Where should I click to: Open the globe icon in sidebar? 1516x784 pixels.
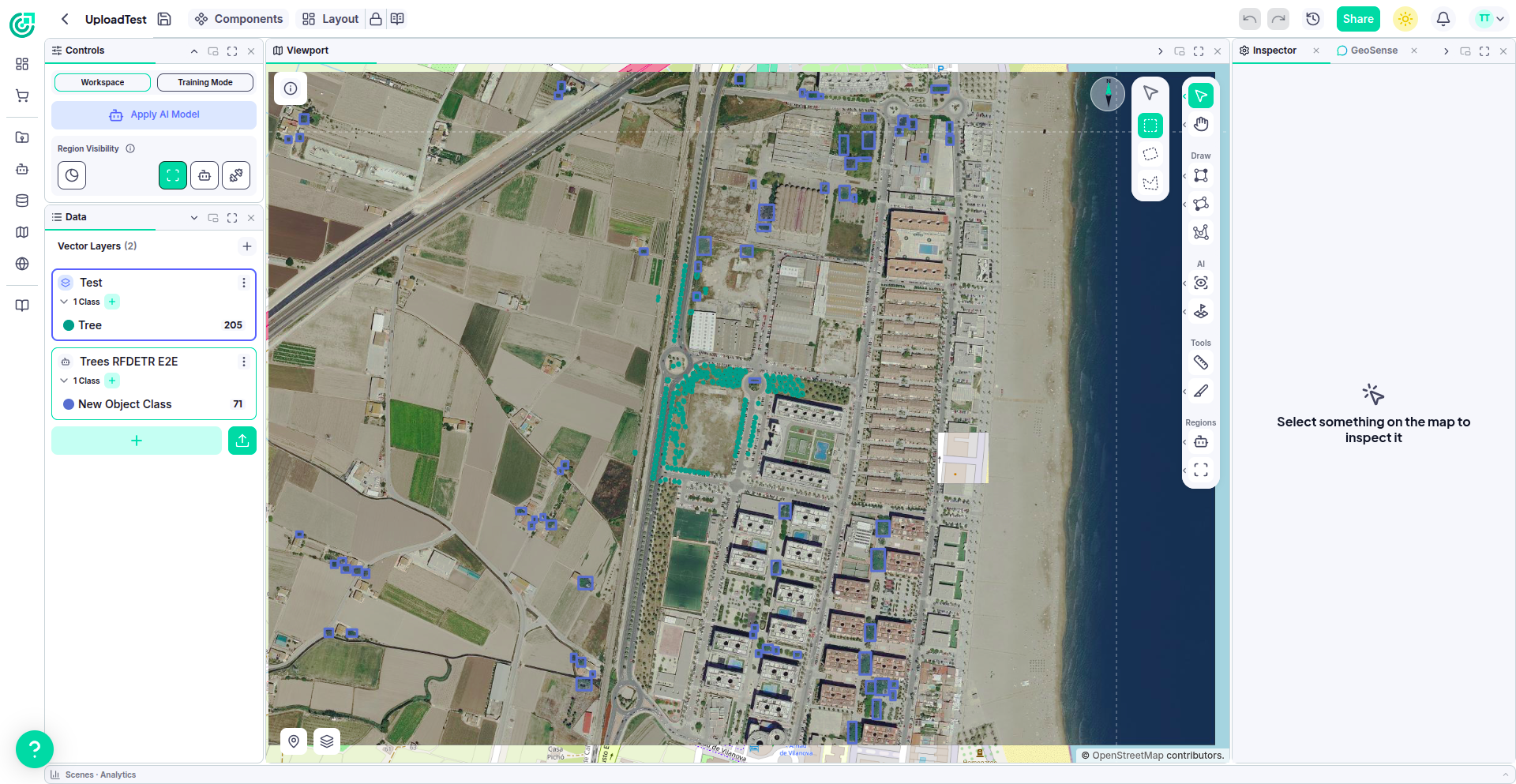tap(22, 264)
